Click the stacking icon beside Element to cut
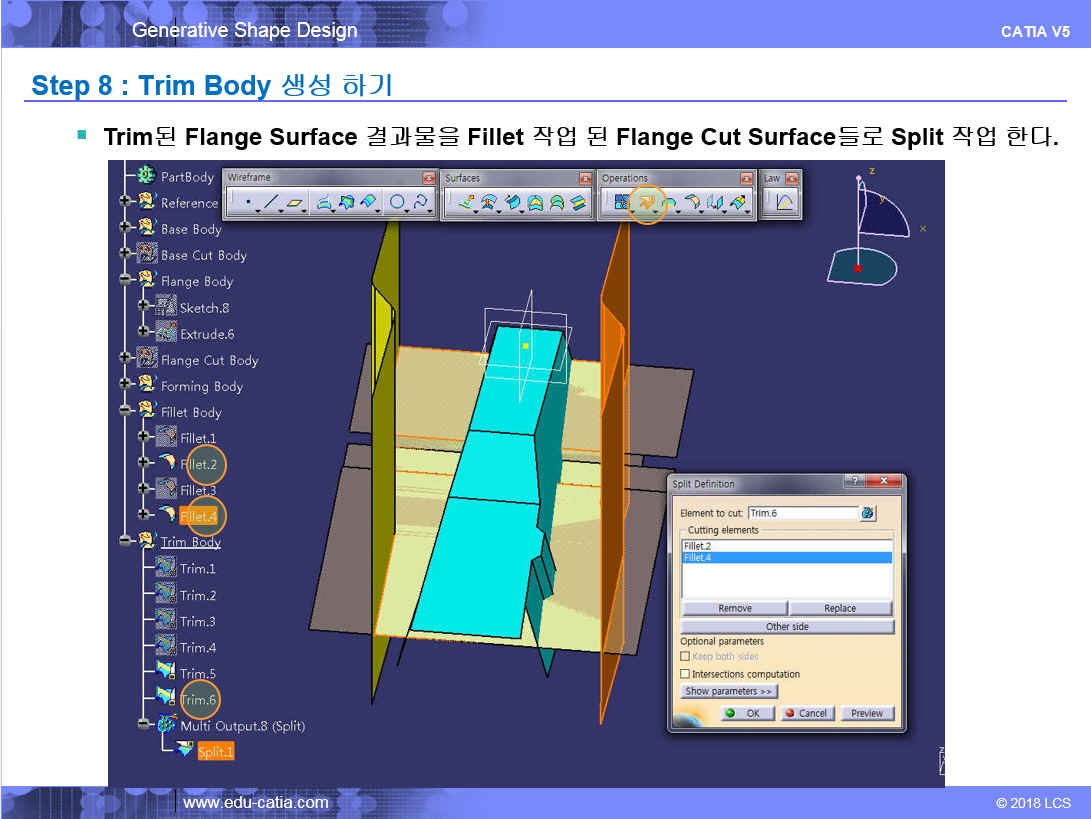The width and height of the screenshot is (1091, 819). 867,513
